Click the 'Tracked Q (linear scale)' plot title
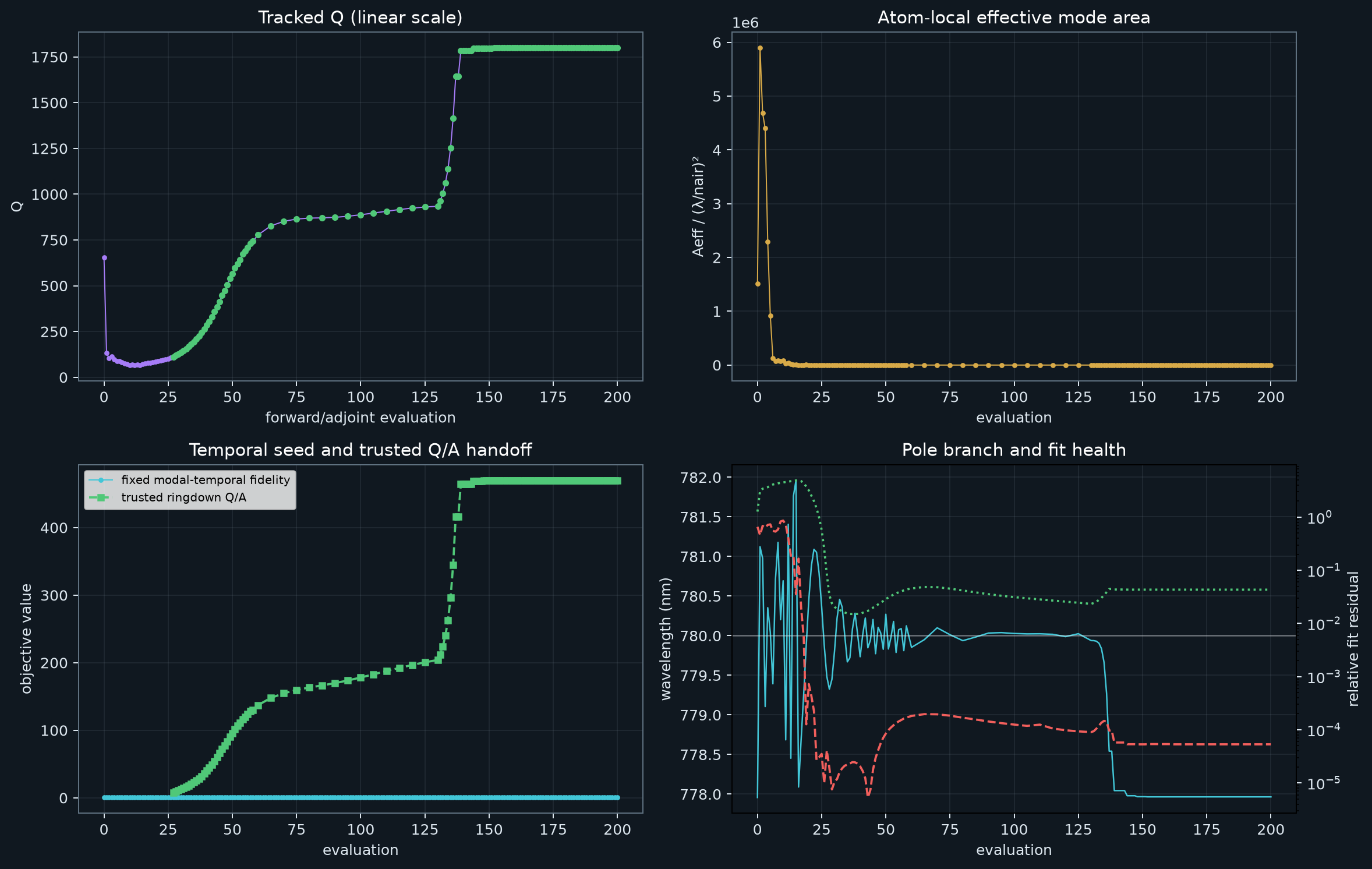Screen dimensions: 1372x869 tap(360, 17)
